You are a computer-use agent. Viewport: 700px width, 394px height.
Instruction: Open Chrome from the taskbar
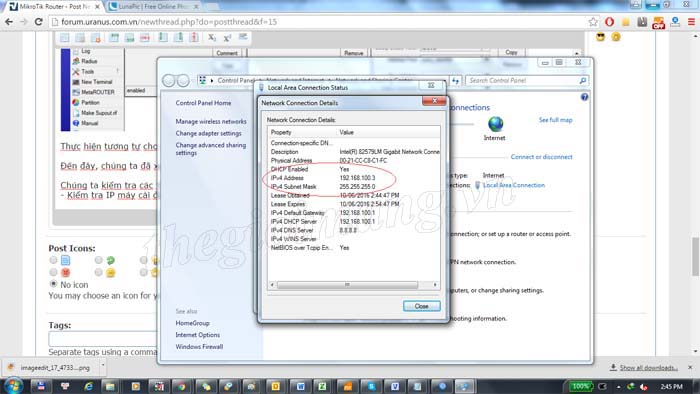181,386
